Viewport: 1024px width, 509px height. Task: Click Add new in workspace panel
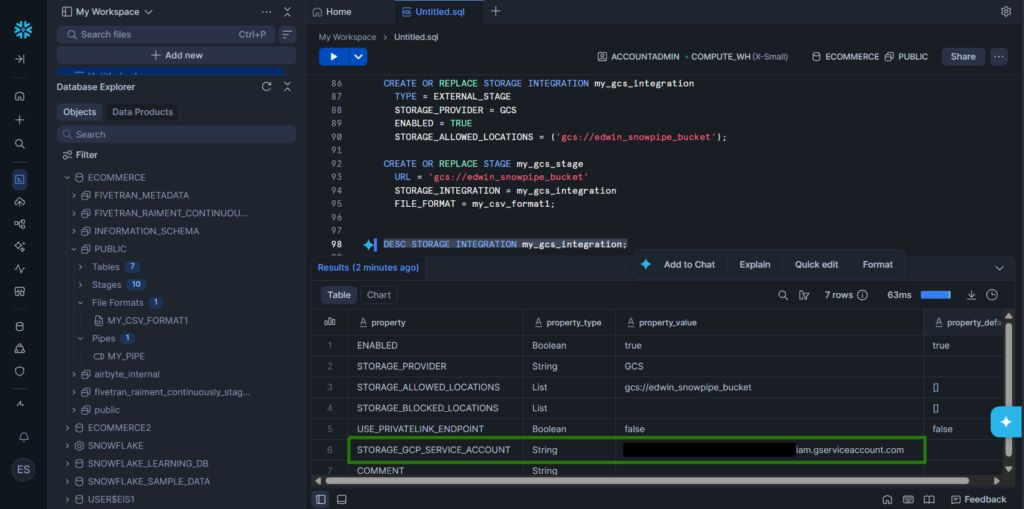pyautogui.click(x=176, y=56)
